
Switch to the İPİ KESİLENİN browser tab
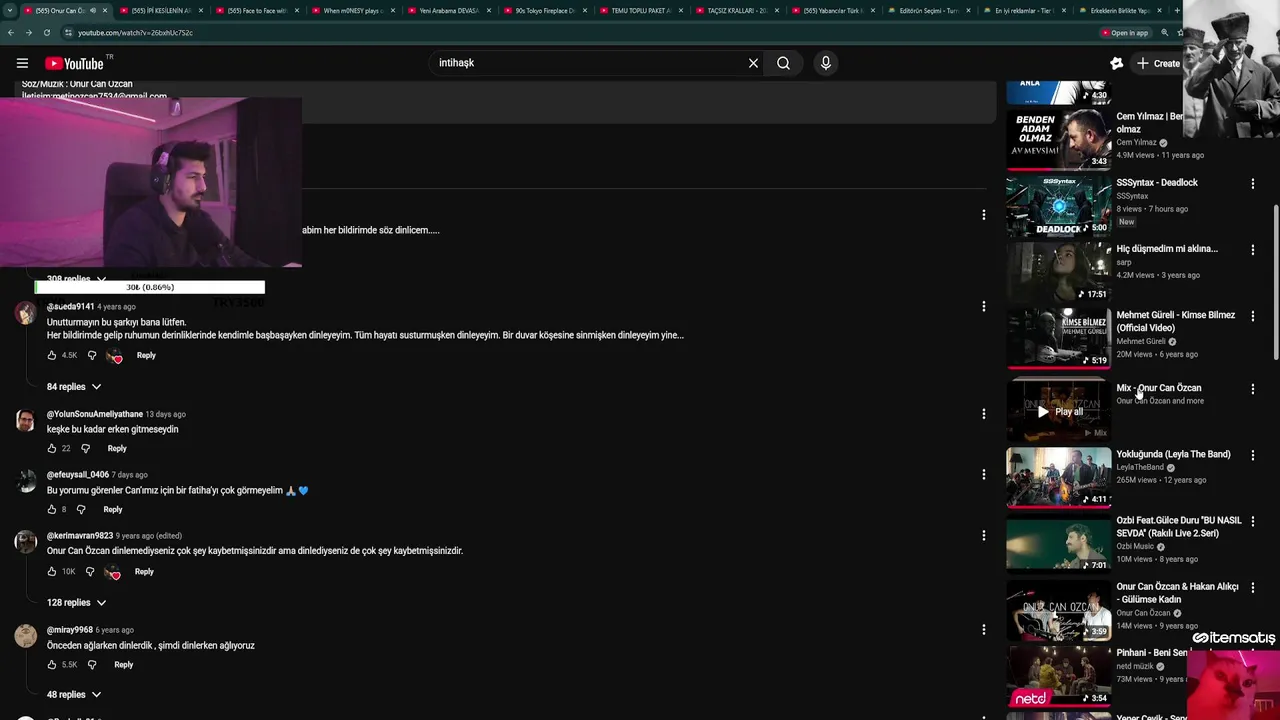[x=160, y=11]
